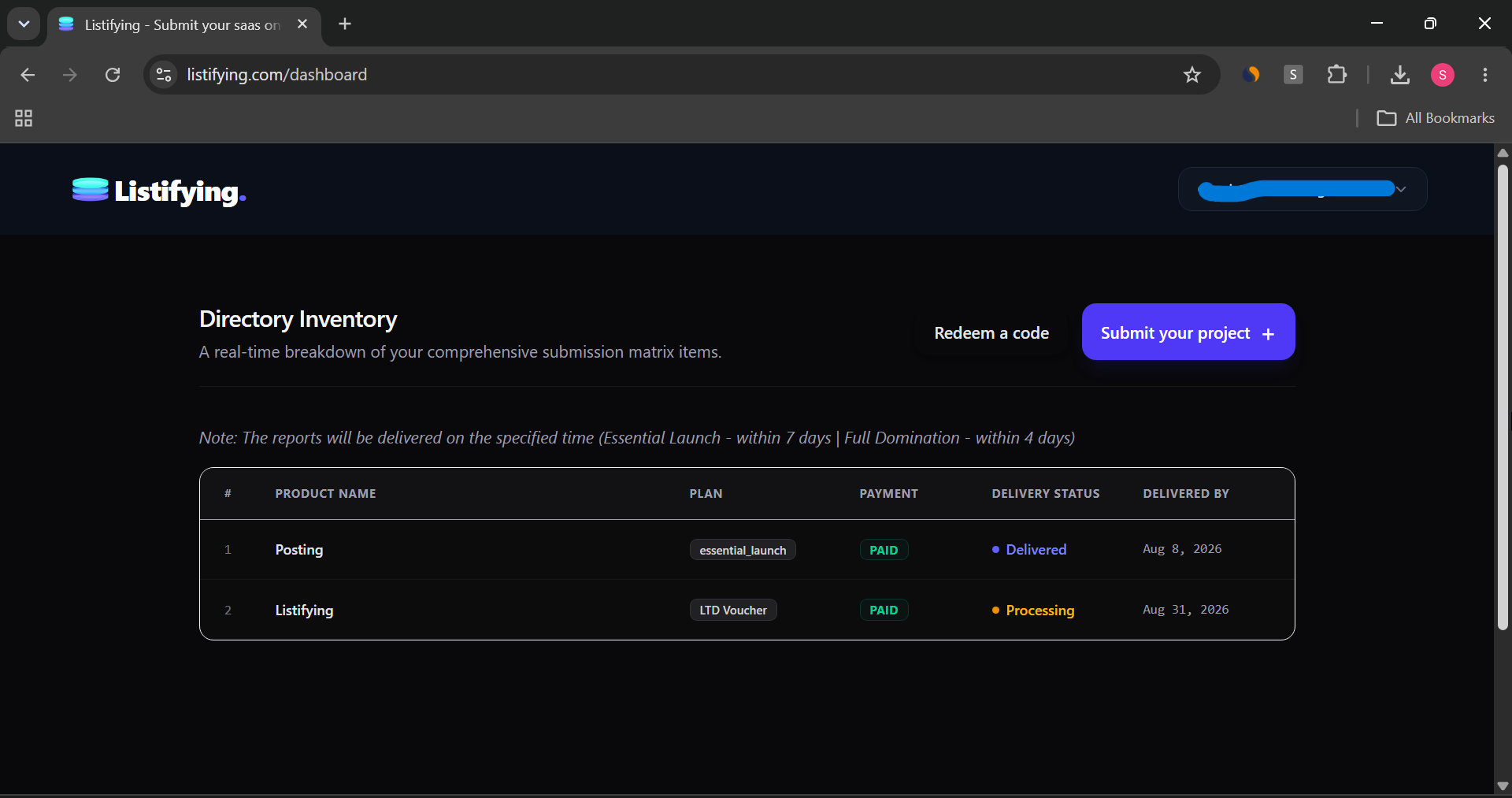Click the PLAN column header
Image resolution: width=1512 pixels, height=798 pixels.
pos(706,494)
